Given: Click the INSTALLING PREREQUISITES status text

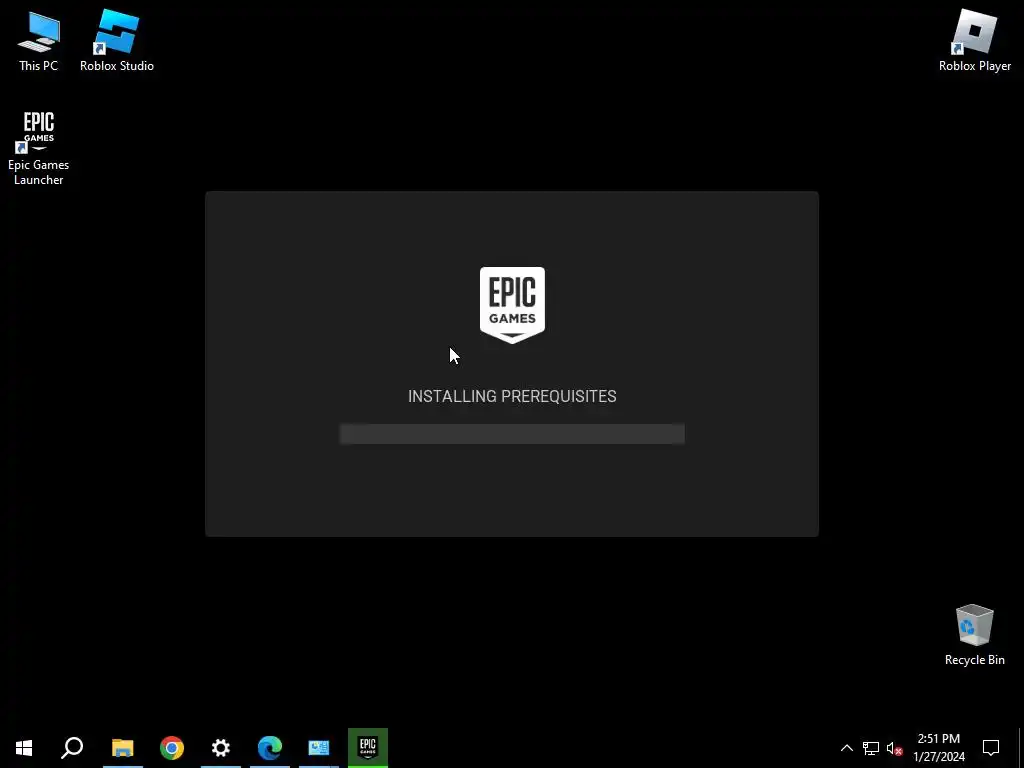Looking at the screenshot, I should pyautogui.click(x=512, y=396).
